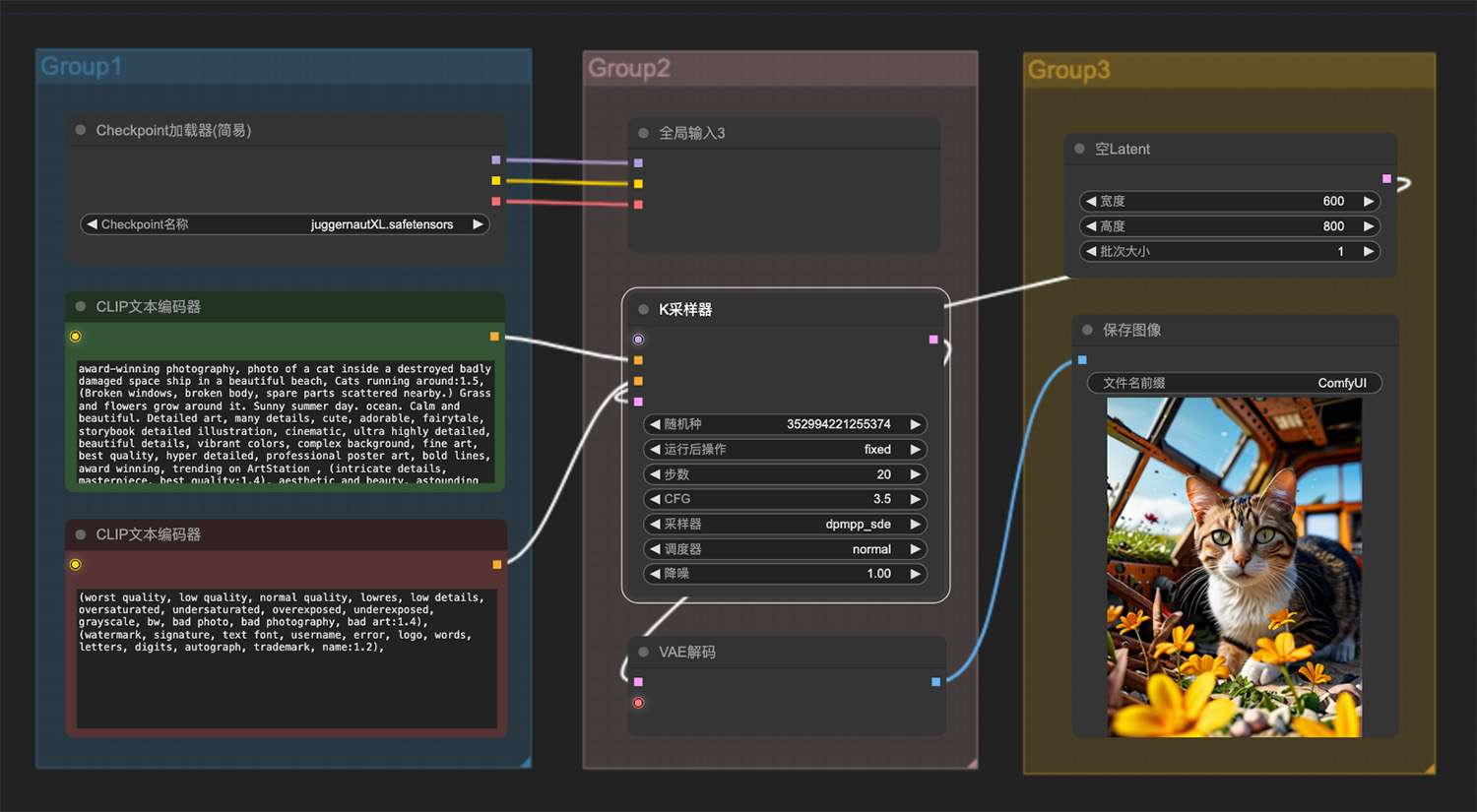Screen dimensions: 1477x812
Task: Click the Group1 resize corner handle
Action: point(526,763)
